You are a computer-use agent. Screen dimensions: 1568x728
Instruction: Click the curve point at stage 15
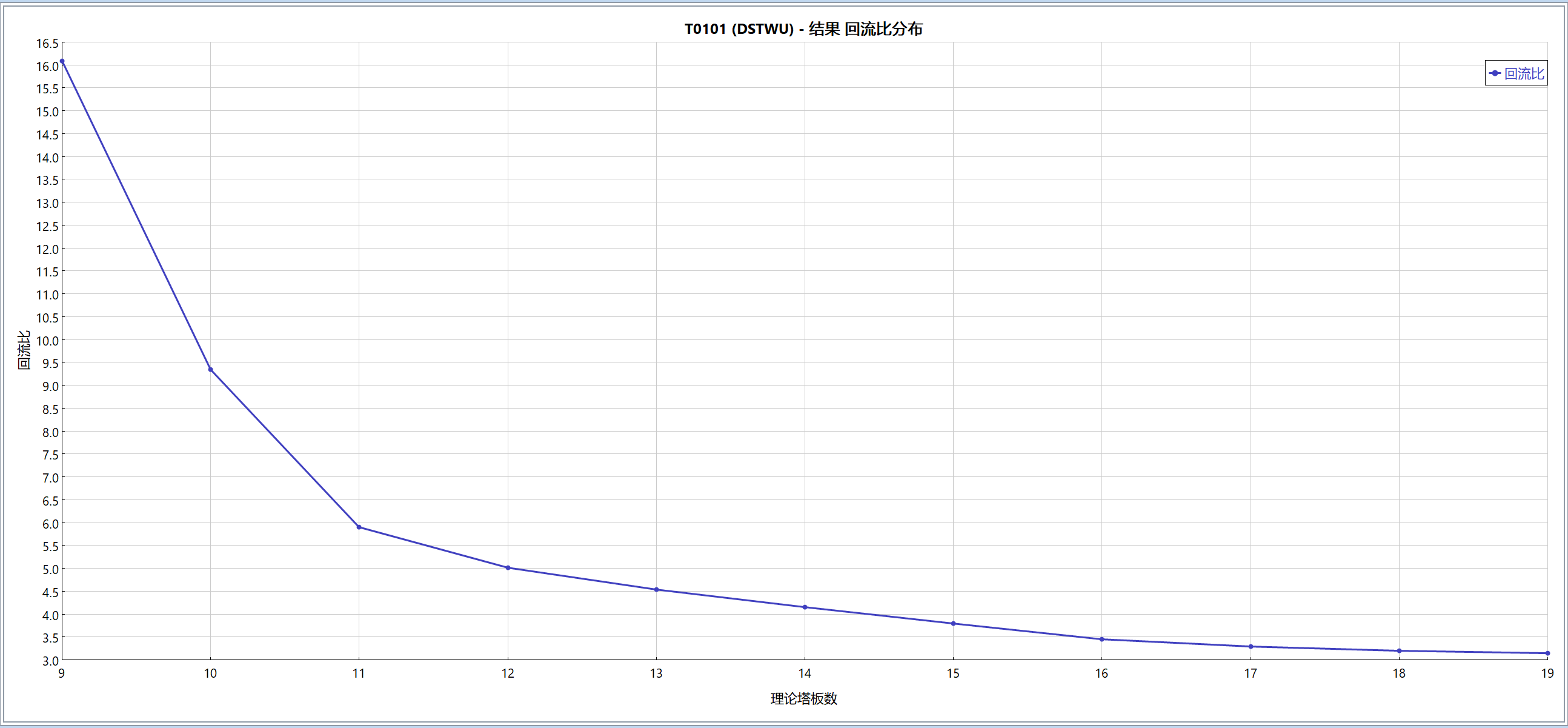[953, 624]
